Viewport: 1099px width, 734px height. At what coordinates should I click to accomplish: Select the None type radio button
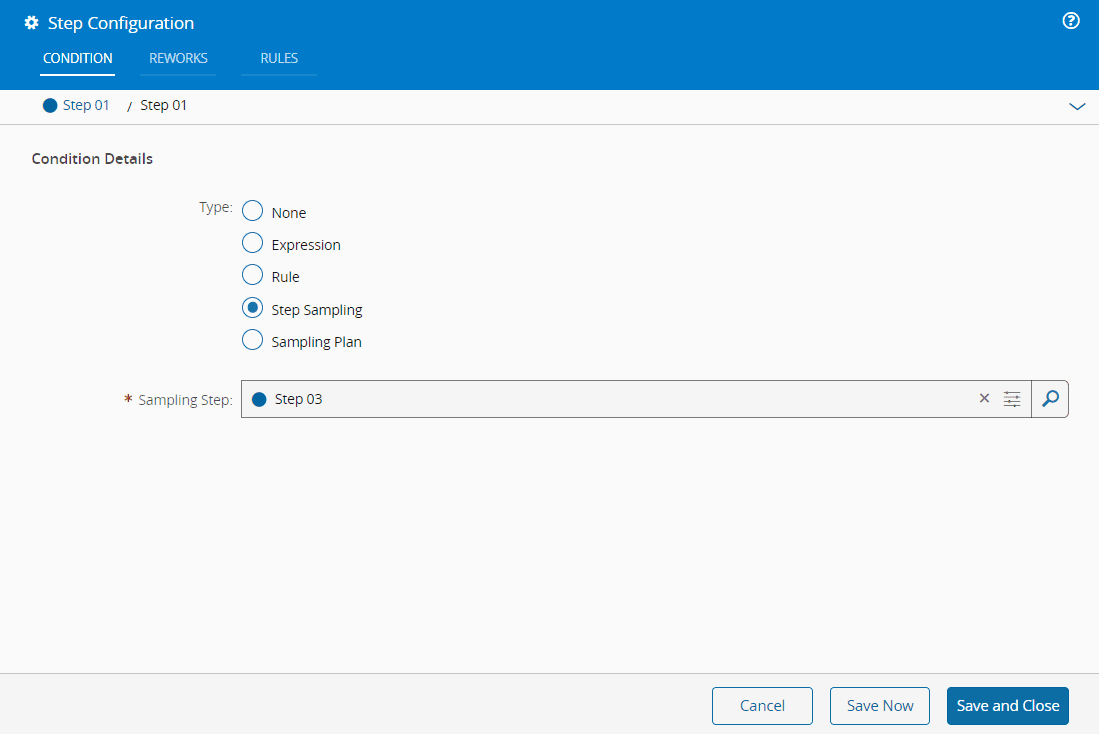(253, 211)
